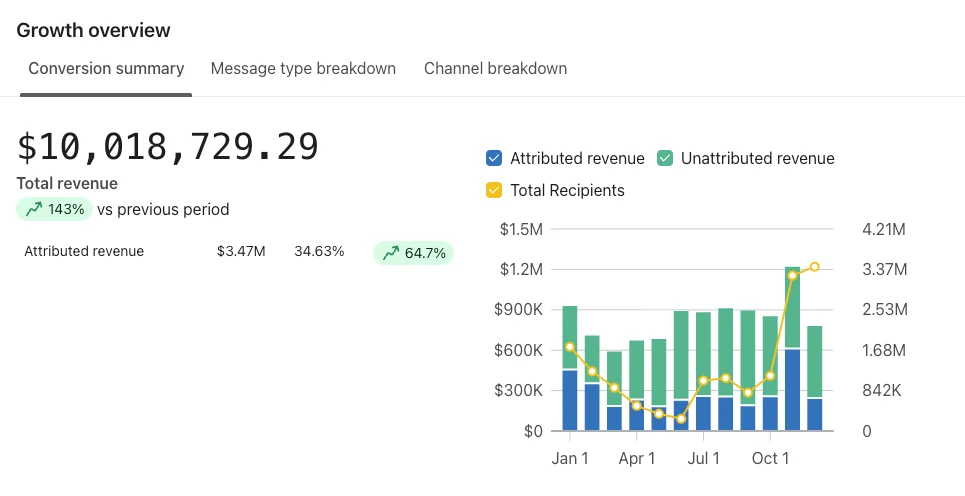Click the 1.68M recipients axis label
Screen dimensions: 965x496
tap(884, 350)
